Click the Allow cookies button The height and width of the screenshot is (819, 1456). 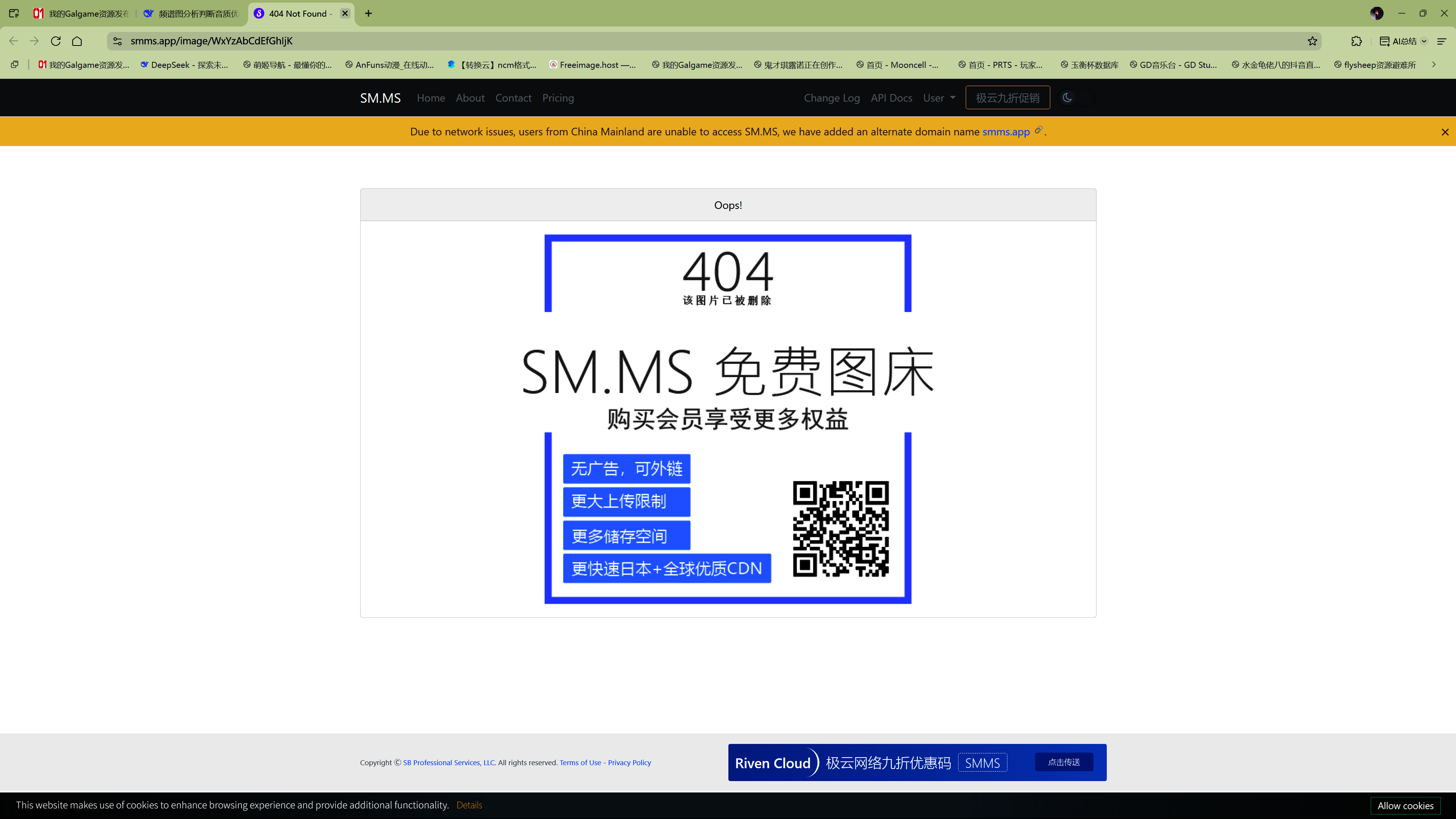tap(1405, 805)
